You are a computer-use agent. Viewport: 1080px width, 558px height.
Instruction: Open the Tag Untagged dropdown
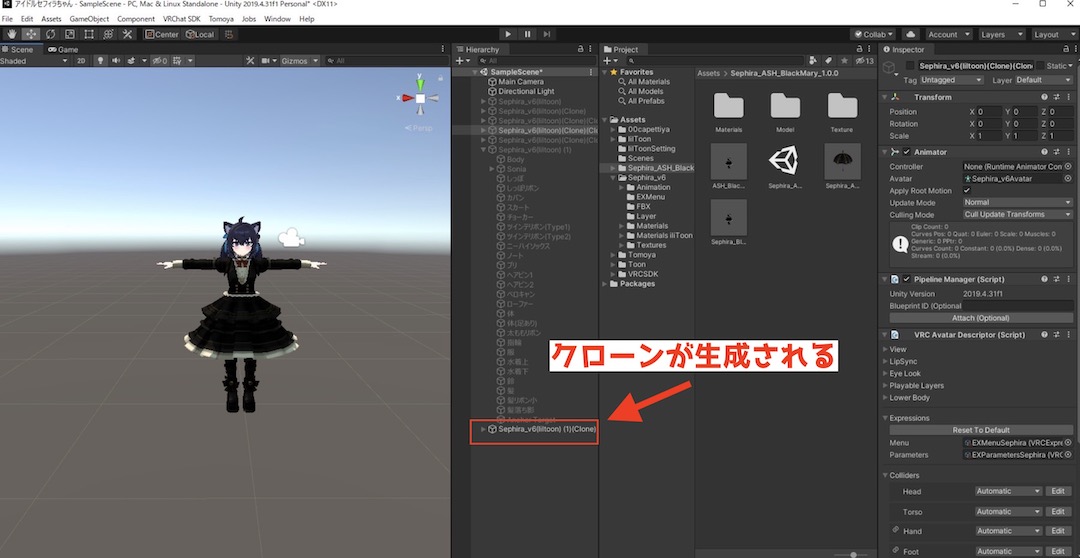tap(951, 80)
